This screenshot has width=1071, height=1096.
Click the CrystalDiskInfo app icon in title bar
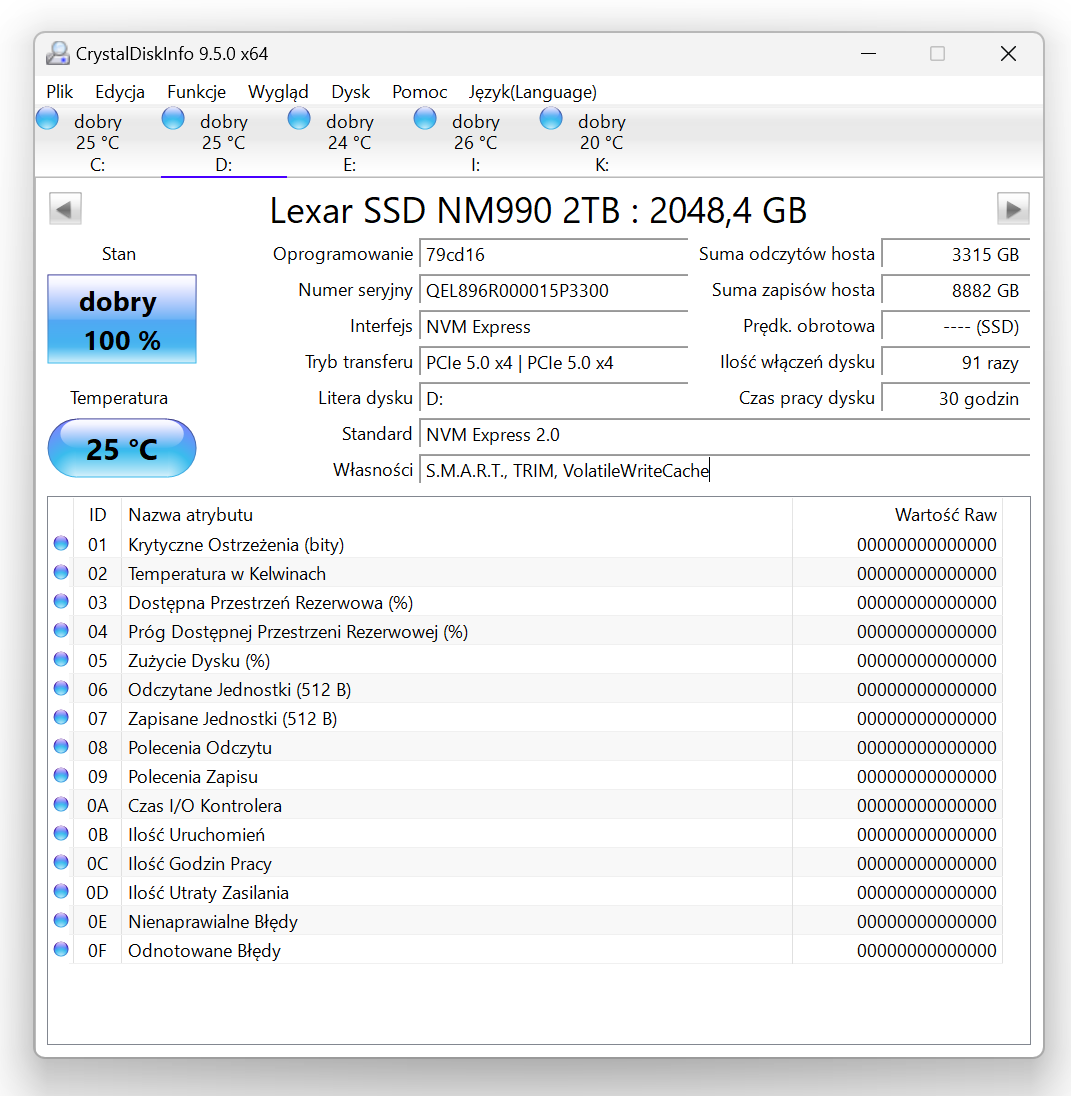pyautogui.click(x=58, y=54)
